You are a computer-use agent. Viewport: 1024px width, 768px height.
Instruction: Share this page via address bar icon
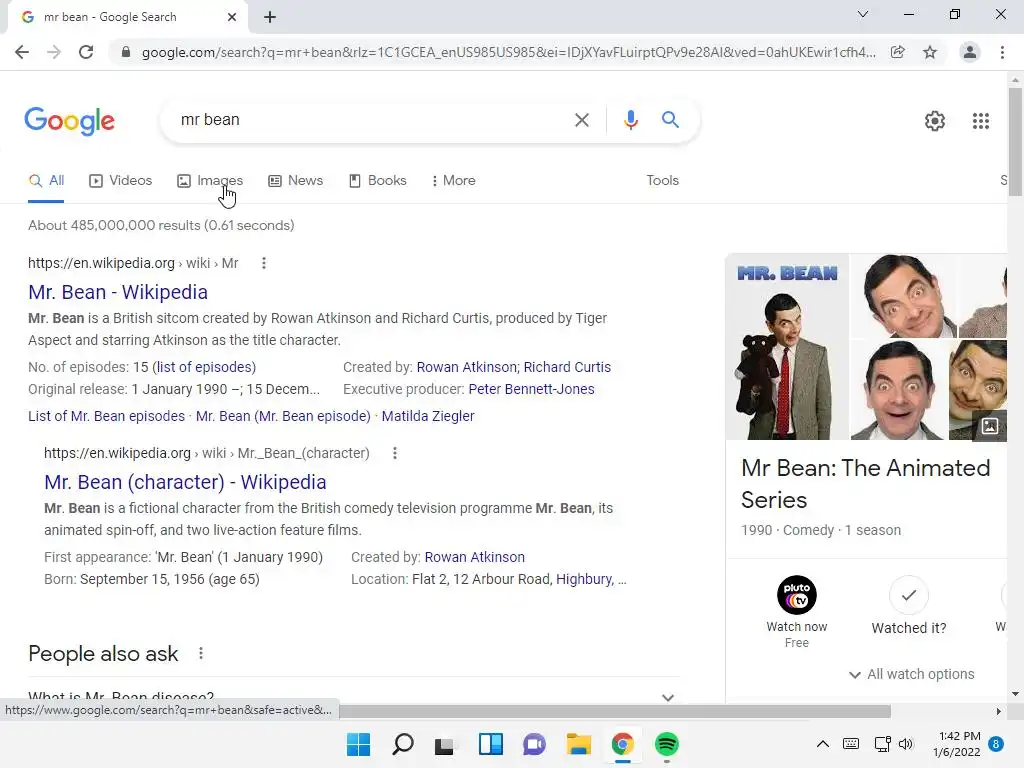(898, 52)
